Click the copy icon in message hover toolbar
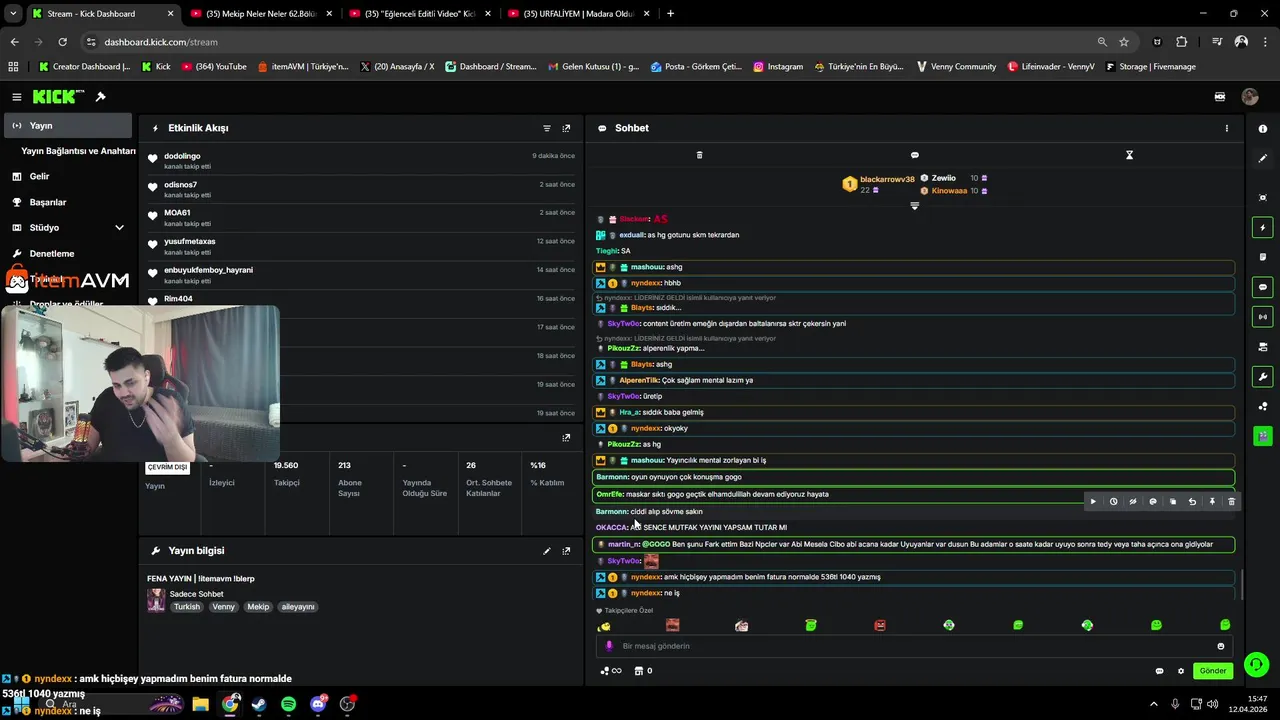This screenshot has height=720, width=1280. pyautogui.click(x=1173, y=502)
